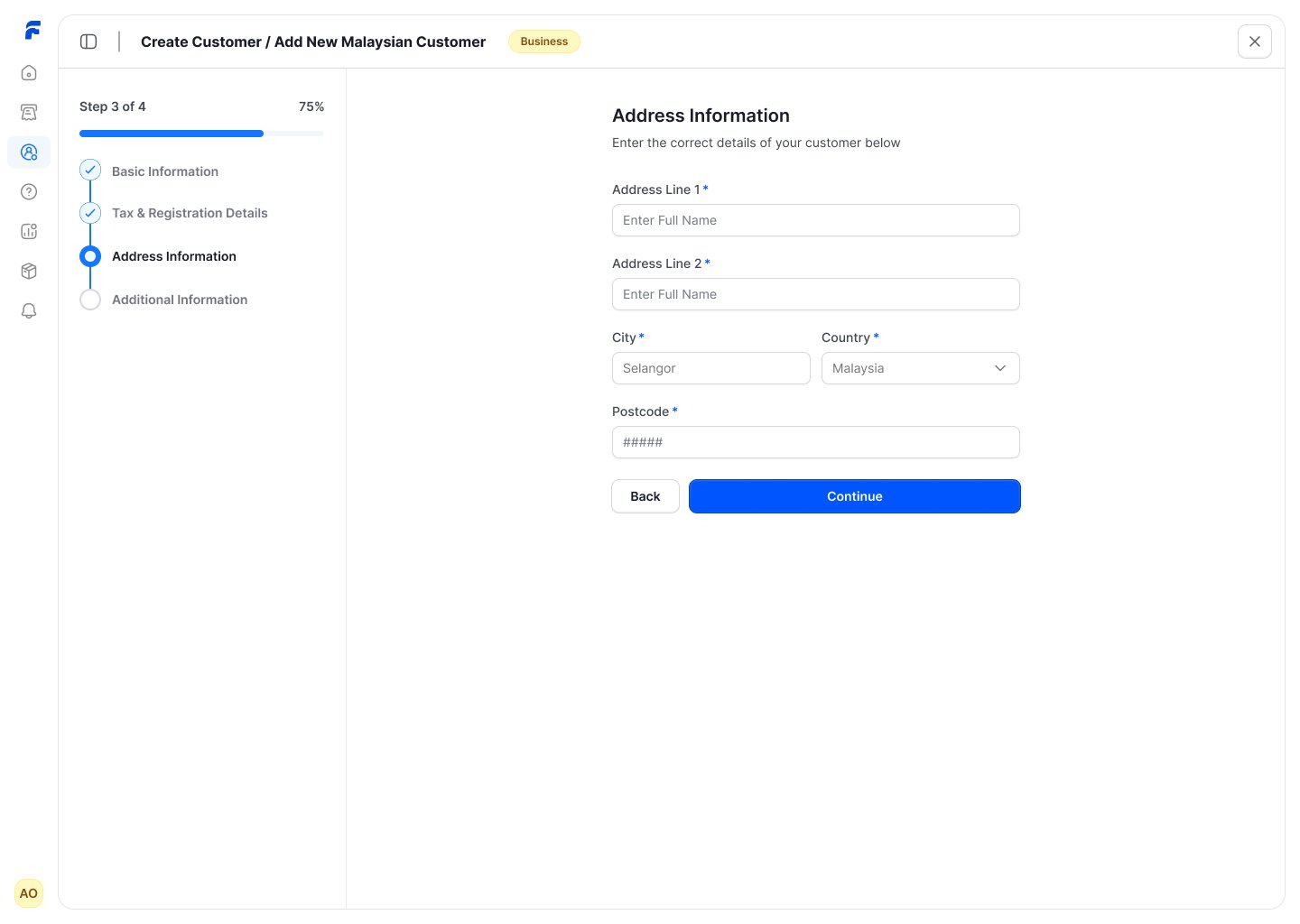The width and height of the screenshot is (1300, 924).
Task: Click "Create Customer / Add New Malaysian Customer" title
Action: click(313, 42)
